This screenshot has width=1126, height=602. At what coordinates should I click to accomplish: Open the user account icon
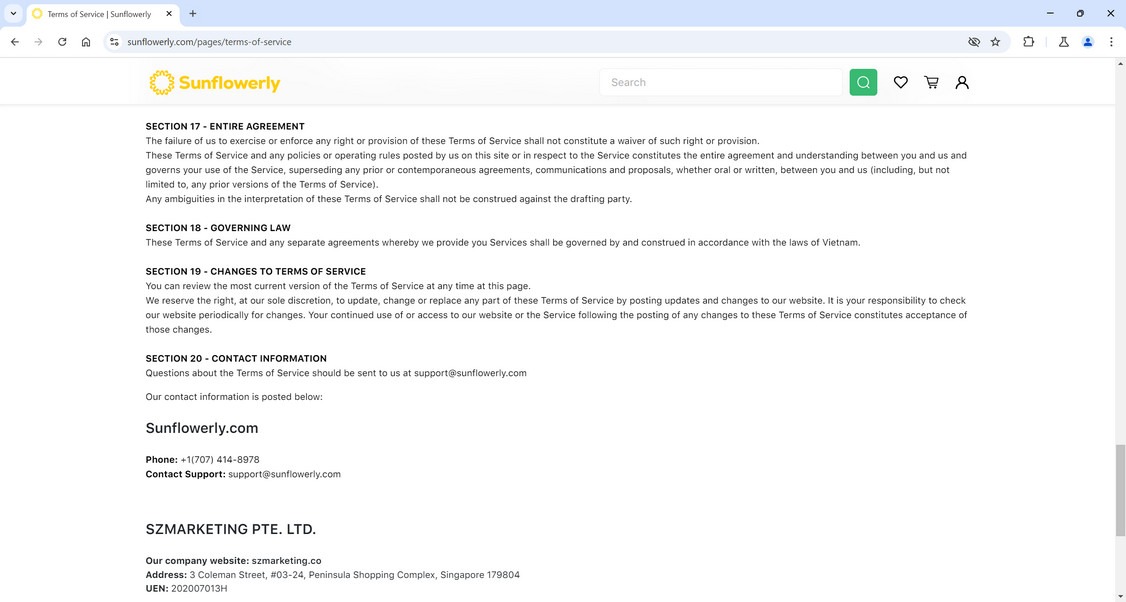(x=962, y=82)
